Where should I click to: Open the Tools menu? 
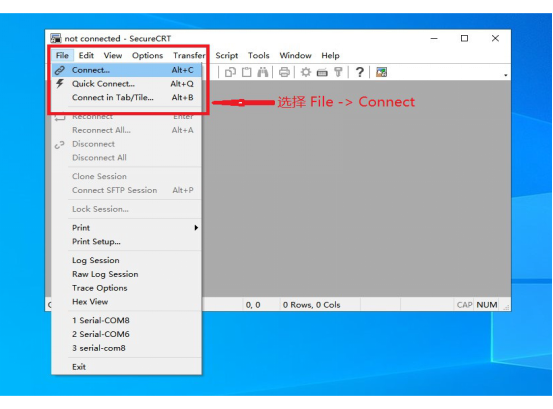click(259, 55)
